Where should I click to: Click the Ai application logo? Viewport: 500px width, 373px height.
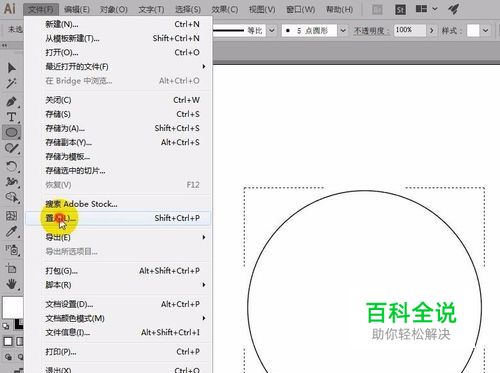[10, 8]
